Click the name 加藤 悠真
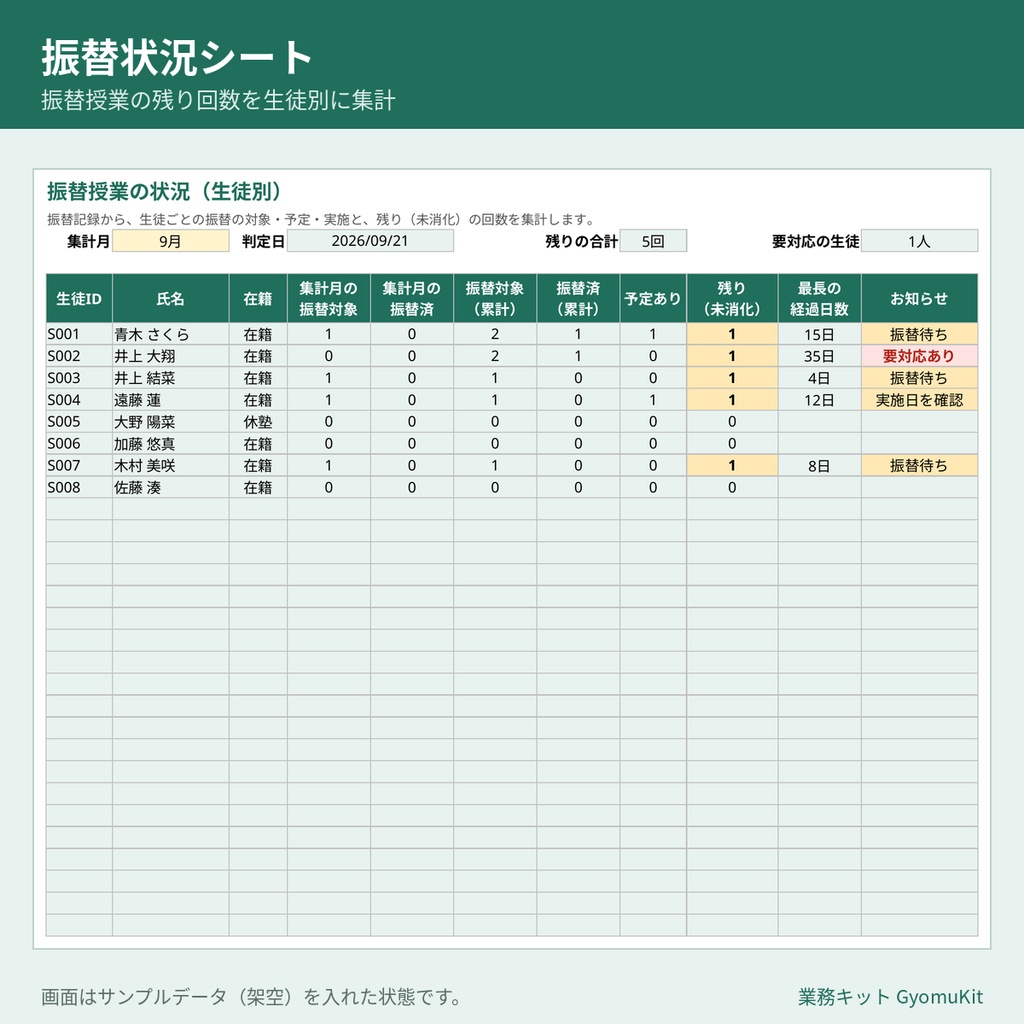The width and height of the screenshot is (1024, 1024). (144, 443)
